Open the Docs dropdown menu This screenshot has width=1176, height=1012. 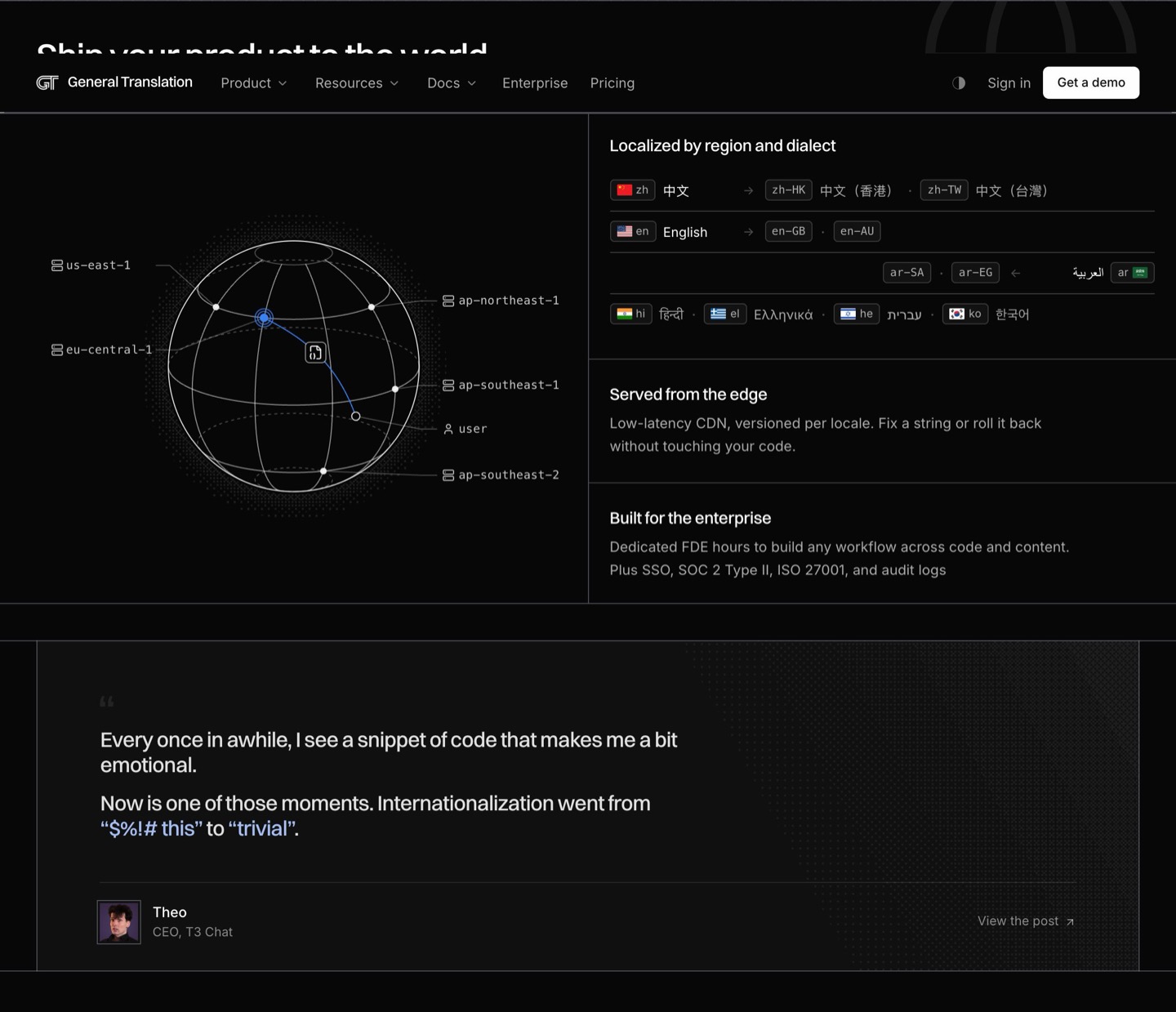[452, 83]
